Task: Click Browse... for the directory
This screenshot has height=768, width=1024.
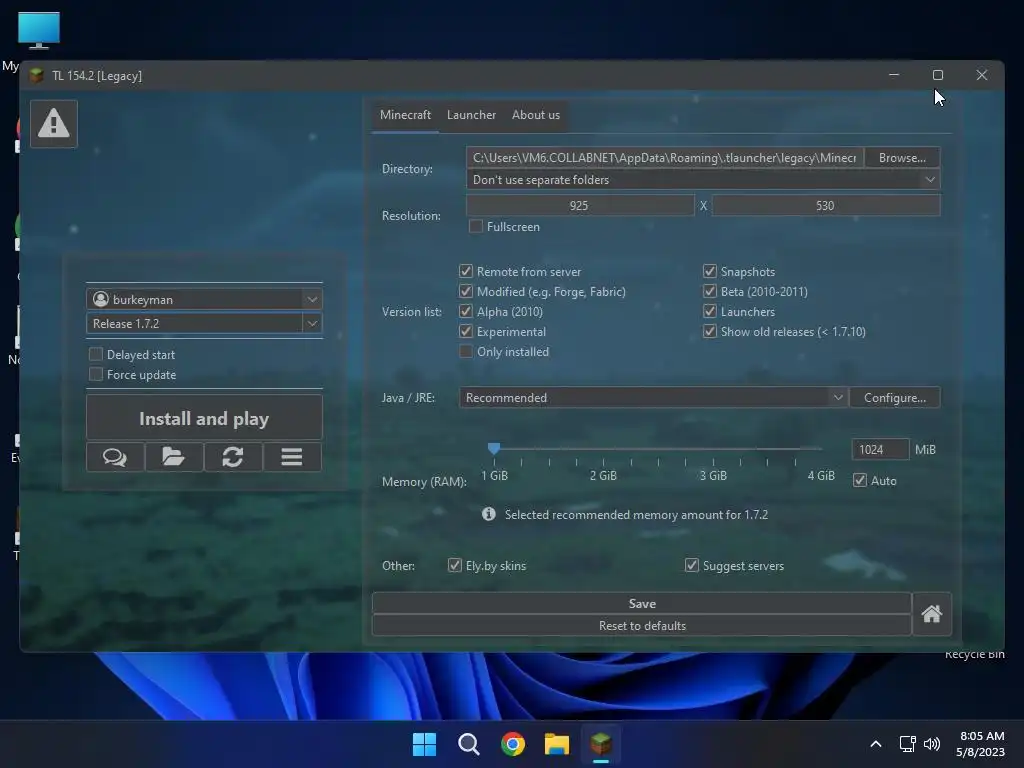Action: coord(902,157)
